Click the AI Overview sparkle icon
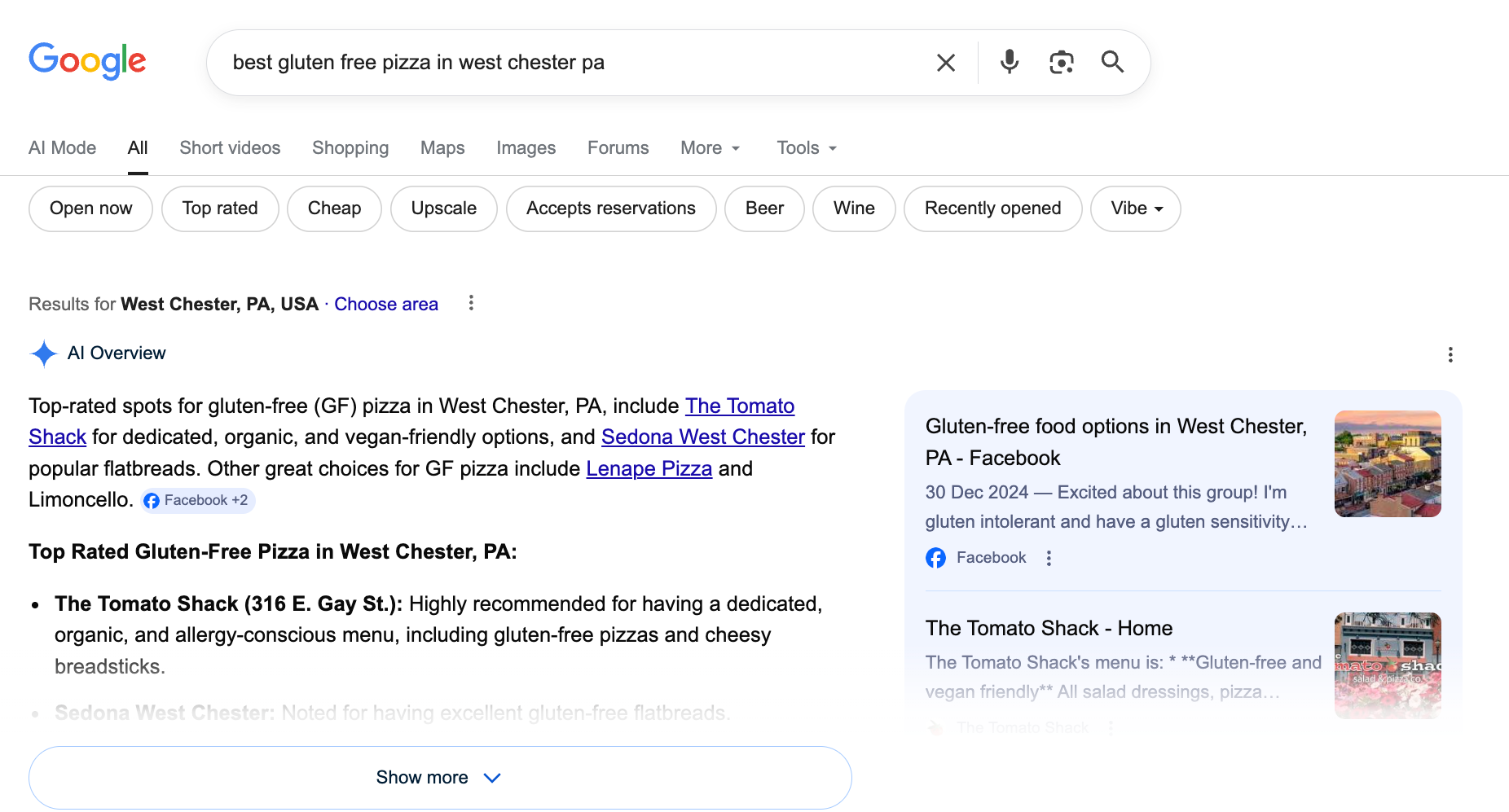Image resolution: width=1509 pixels, height=812 pixels. pyautogui.click(x=43, y=353)
